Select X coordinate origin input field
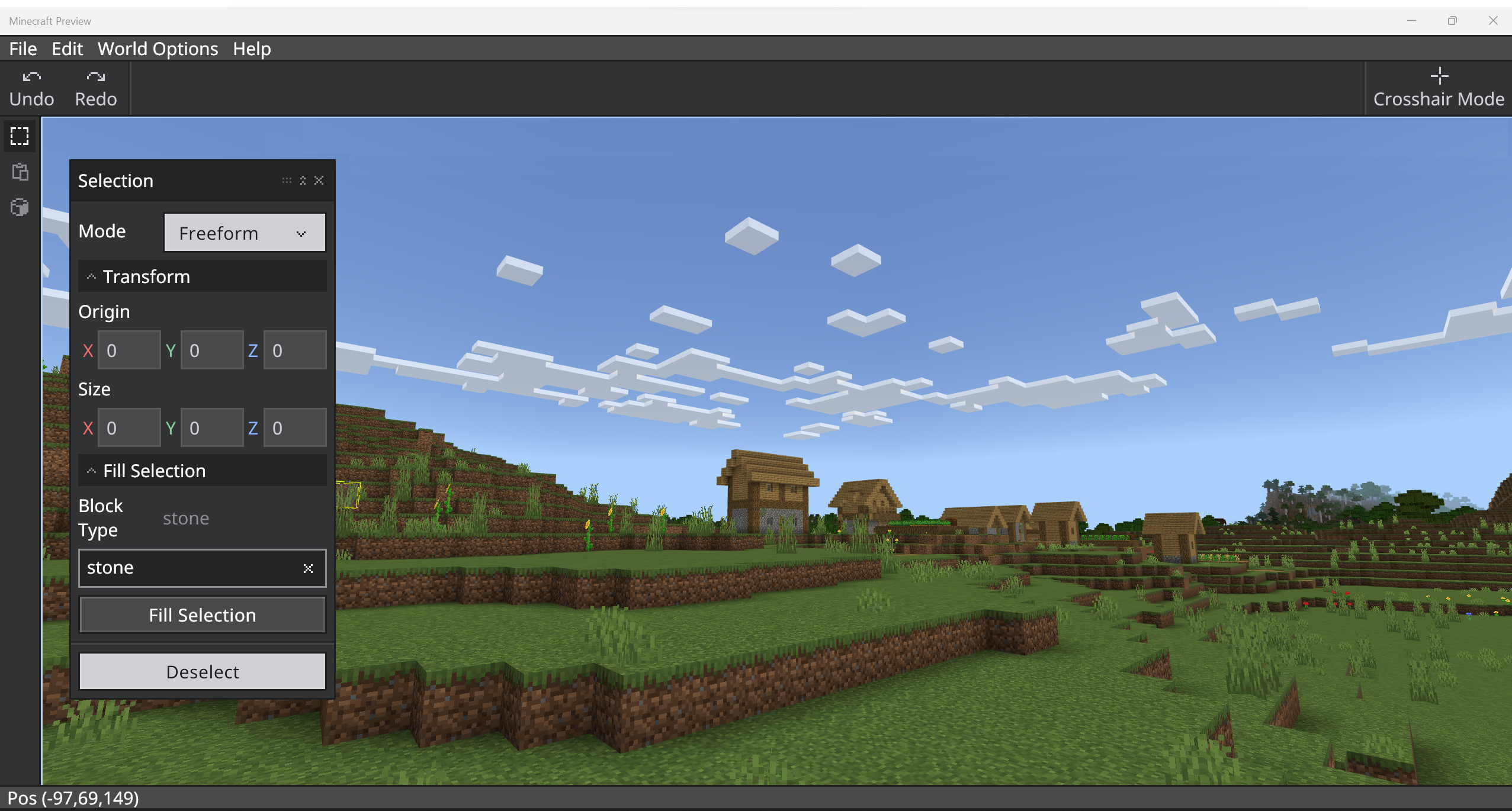 127,349
